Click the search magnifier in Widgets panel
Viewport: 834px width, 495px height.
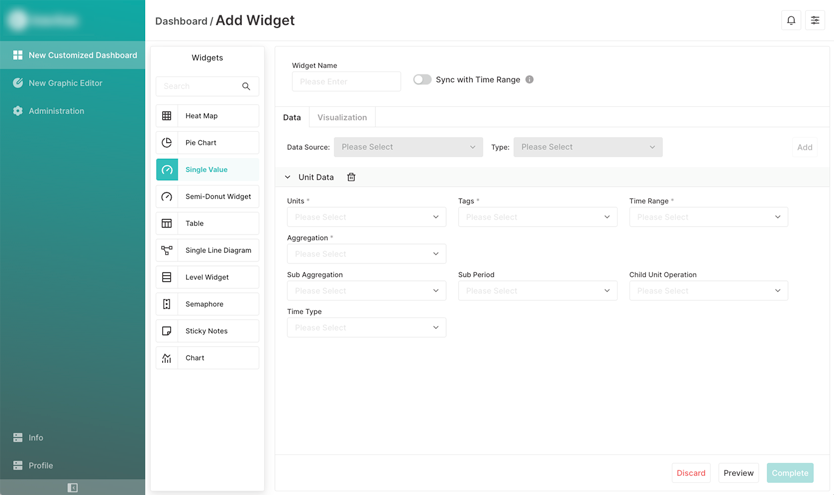[x=246, y=87]
